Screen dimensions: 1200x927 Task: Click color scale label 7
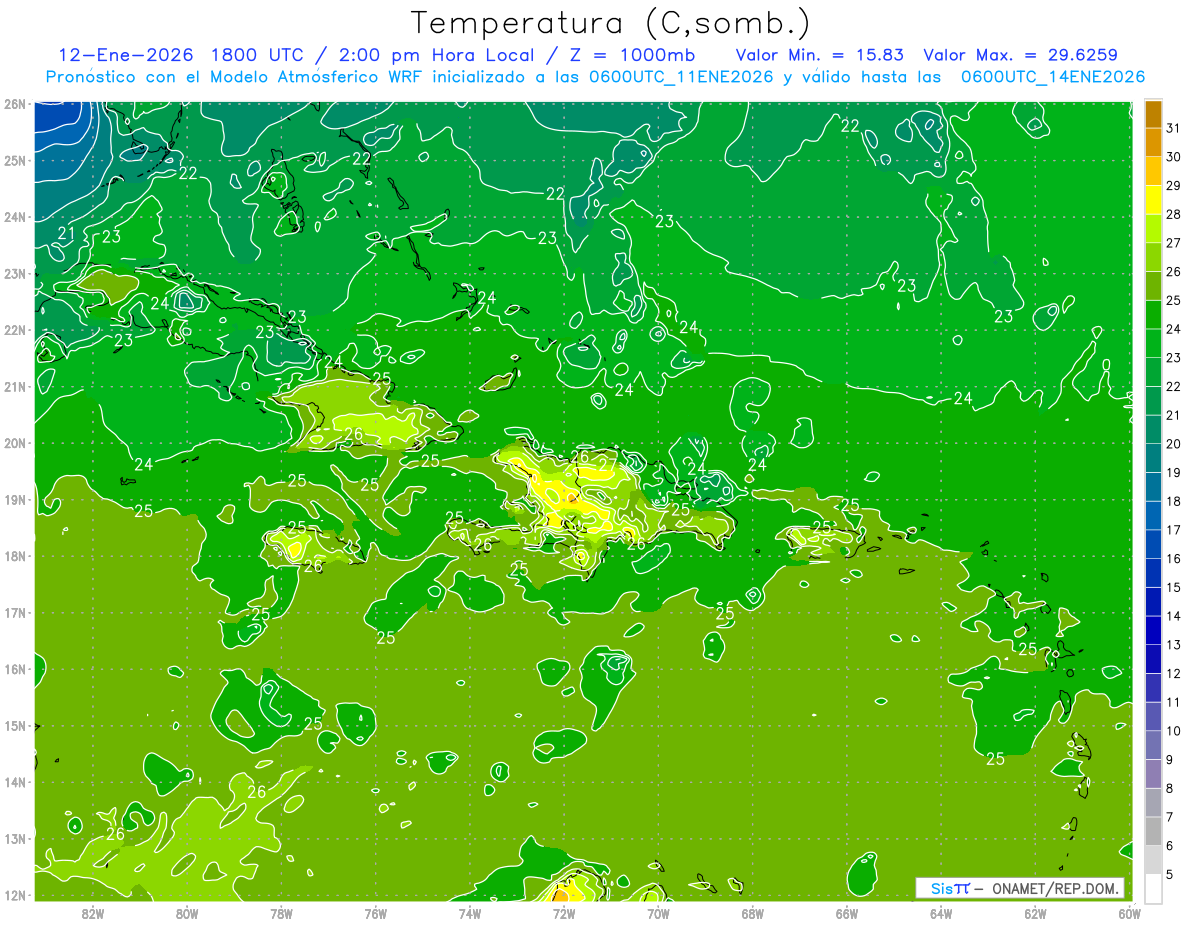pos(1170,817)
